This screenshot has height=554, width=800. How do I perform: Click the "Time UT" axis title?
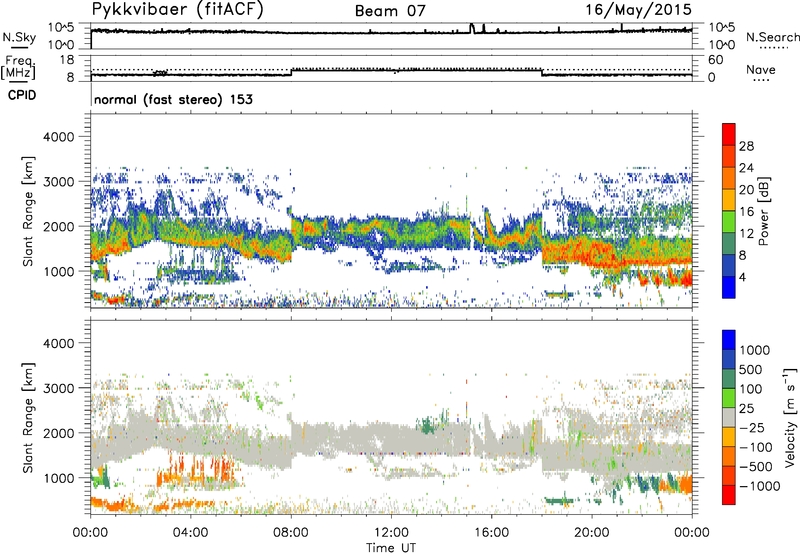391,548
